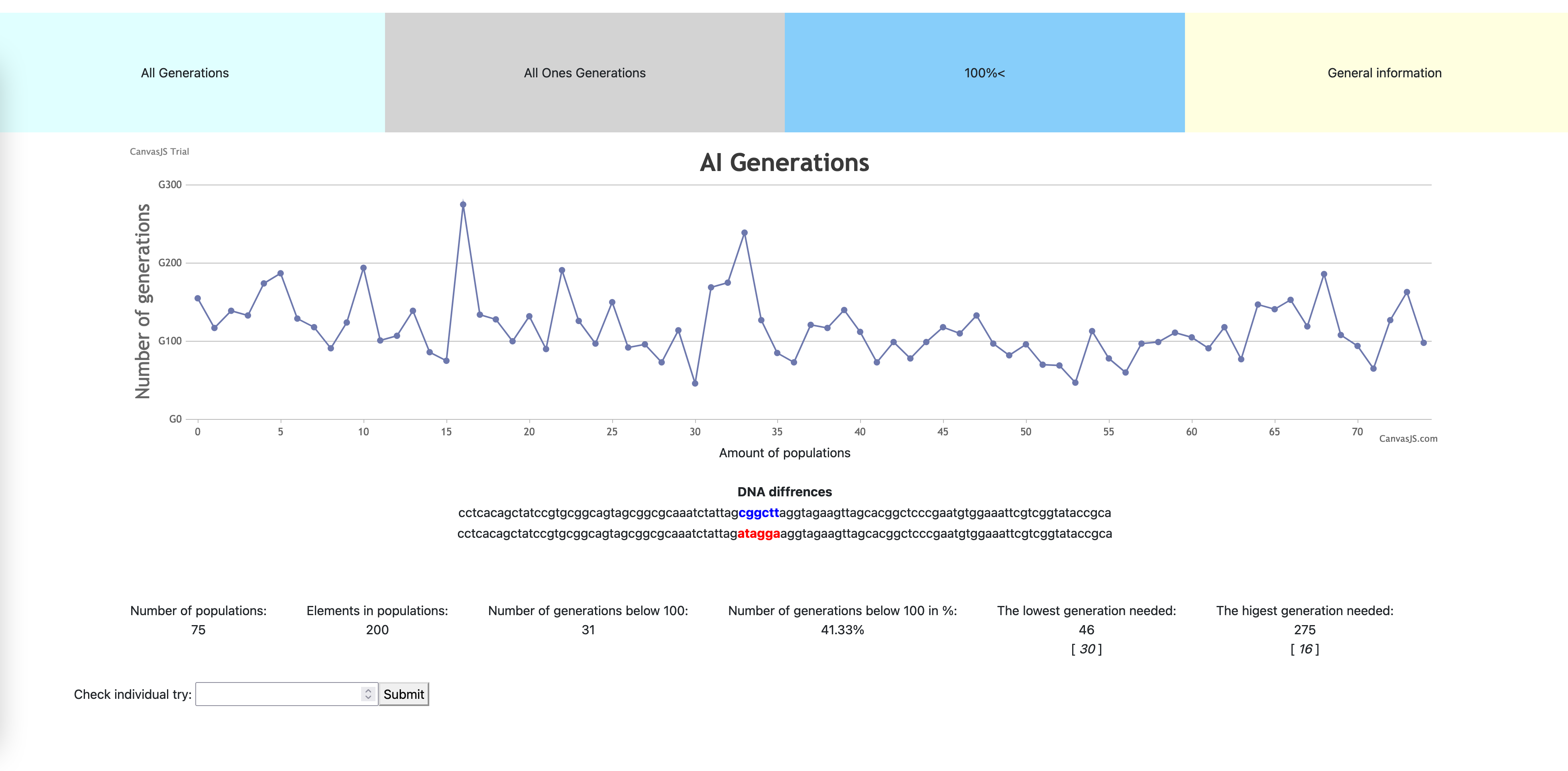Screen dimensions: 1568x771
Task: Open the All Generations tab
Action: 185,73
